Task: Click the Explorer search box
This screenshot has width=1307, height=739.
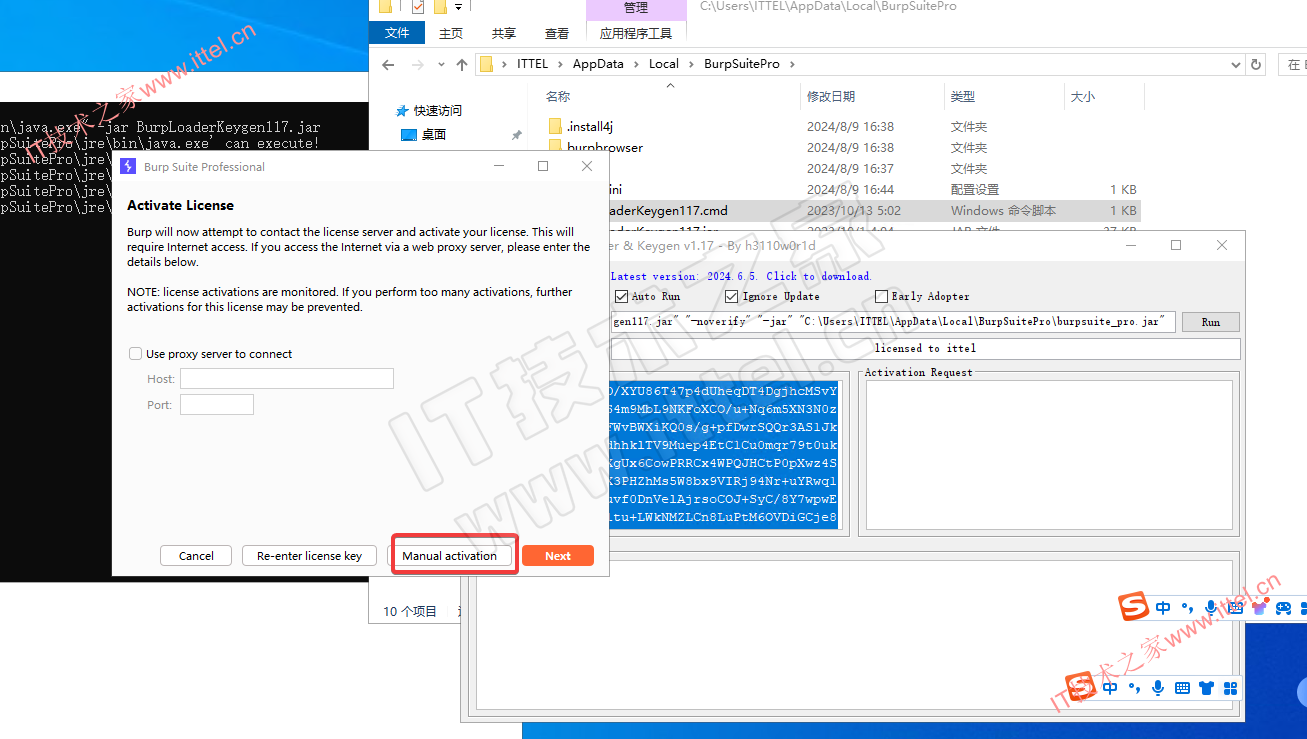Action: point(1293,64)
